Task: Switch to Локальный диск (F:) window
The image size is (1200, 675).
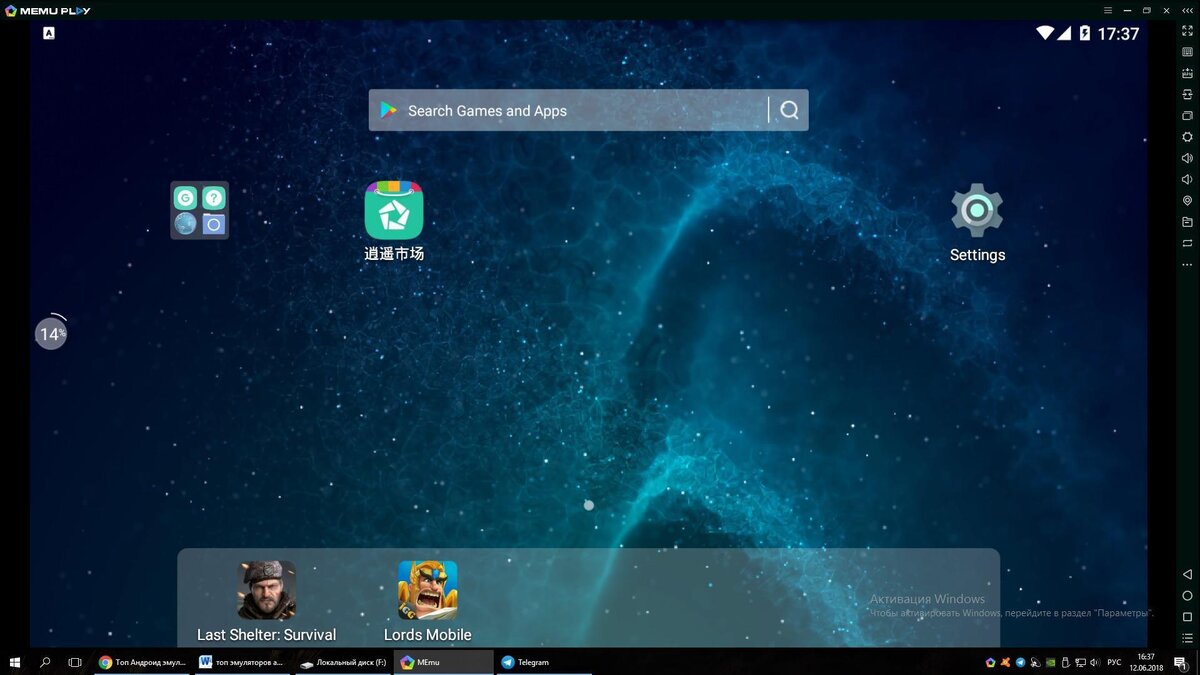Action: [x=342, y=662]
